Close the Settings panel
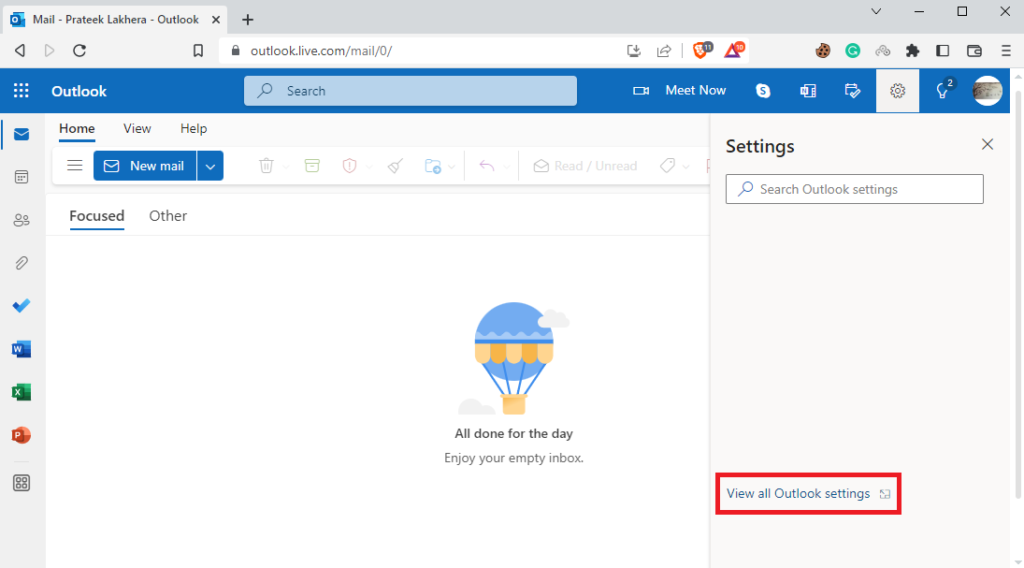The width and height of the screenshot is (1024, 568). (987, 145)
